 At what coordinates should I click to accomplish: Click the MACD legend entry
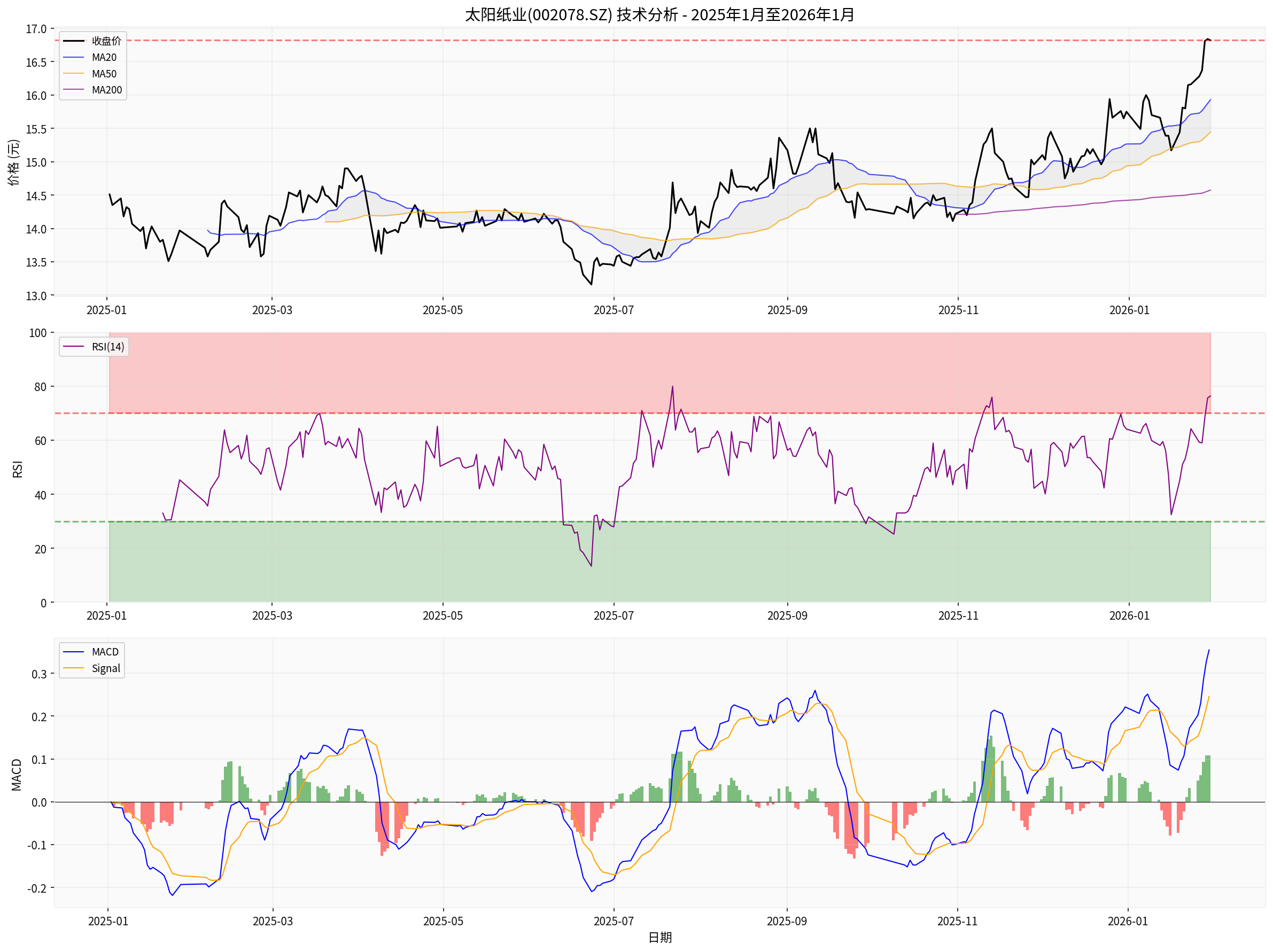point(105,652)
